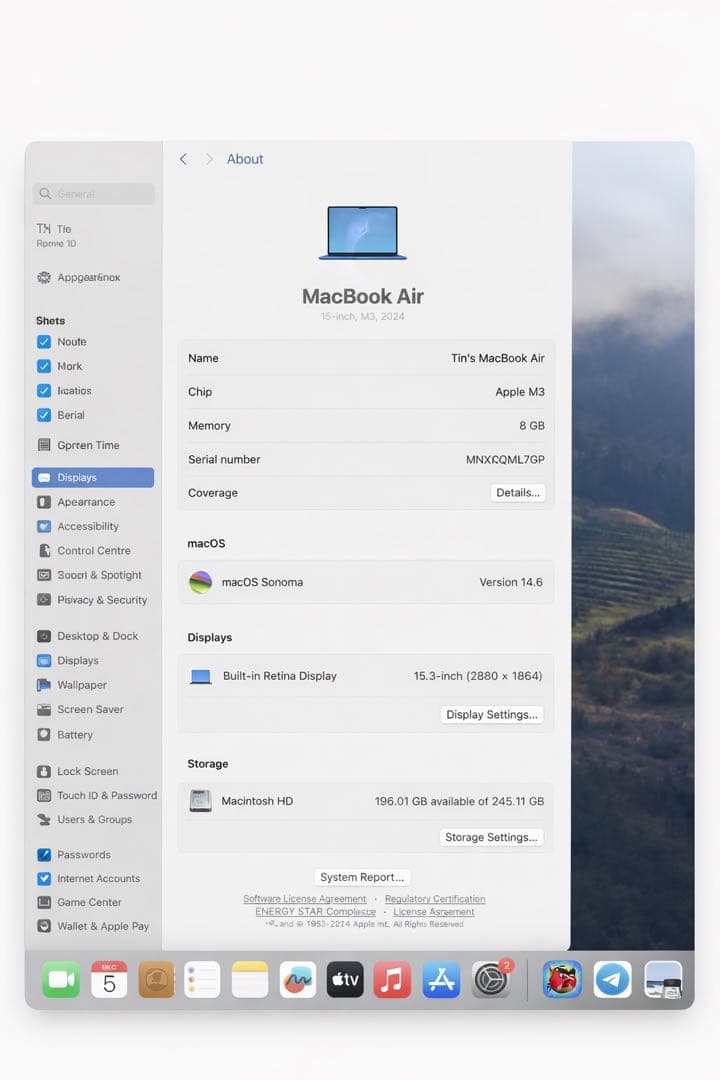Launch the Music app in dock
This screenshot has height=1080, width=720.
pos(392,979)
